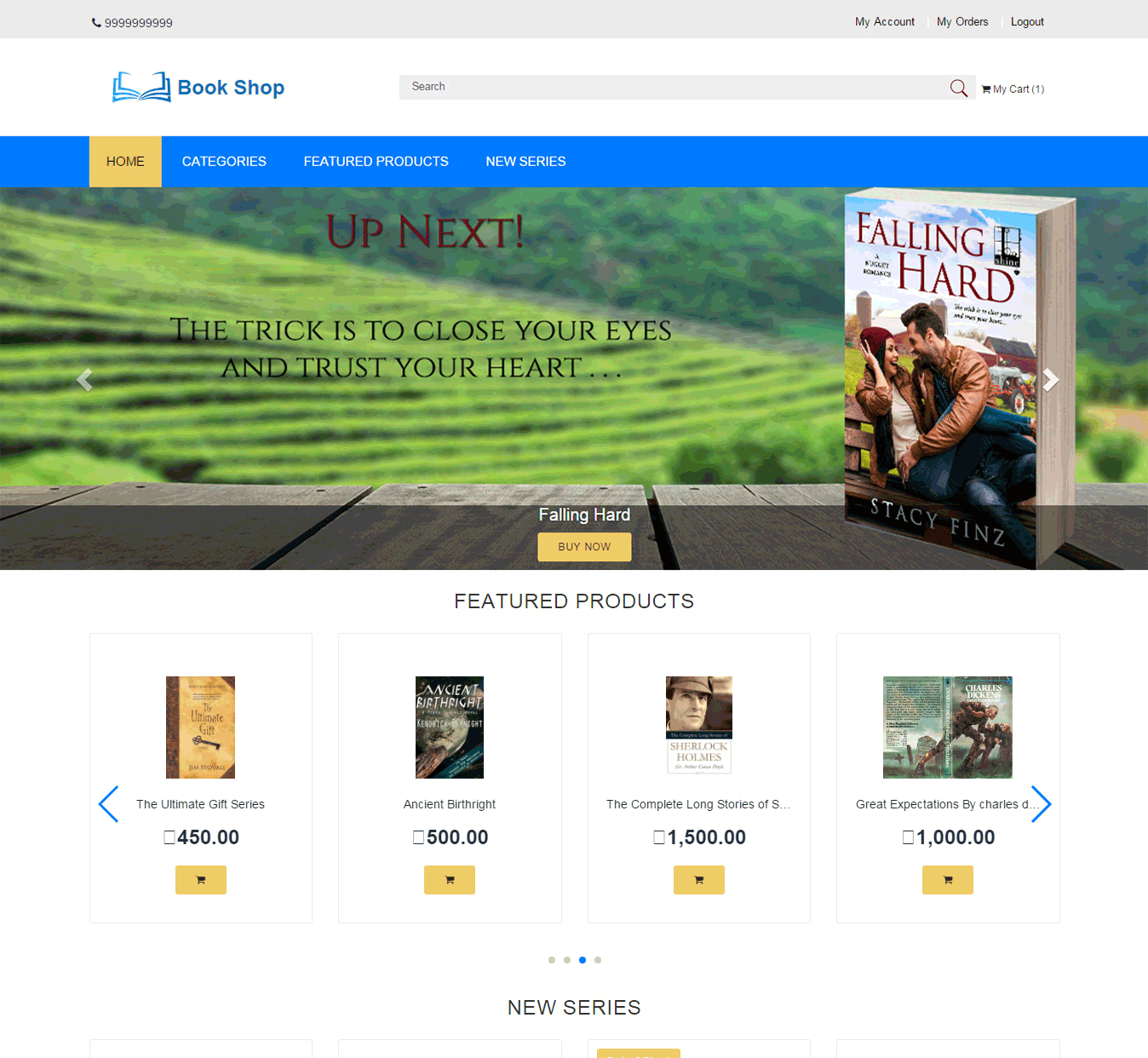
Task: Select the second carousel pagination dot
Action: click(x=567, y=960)
